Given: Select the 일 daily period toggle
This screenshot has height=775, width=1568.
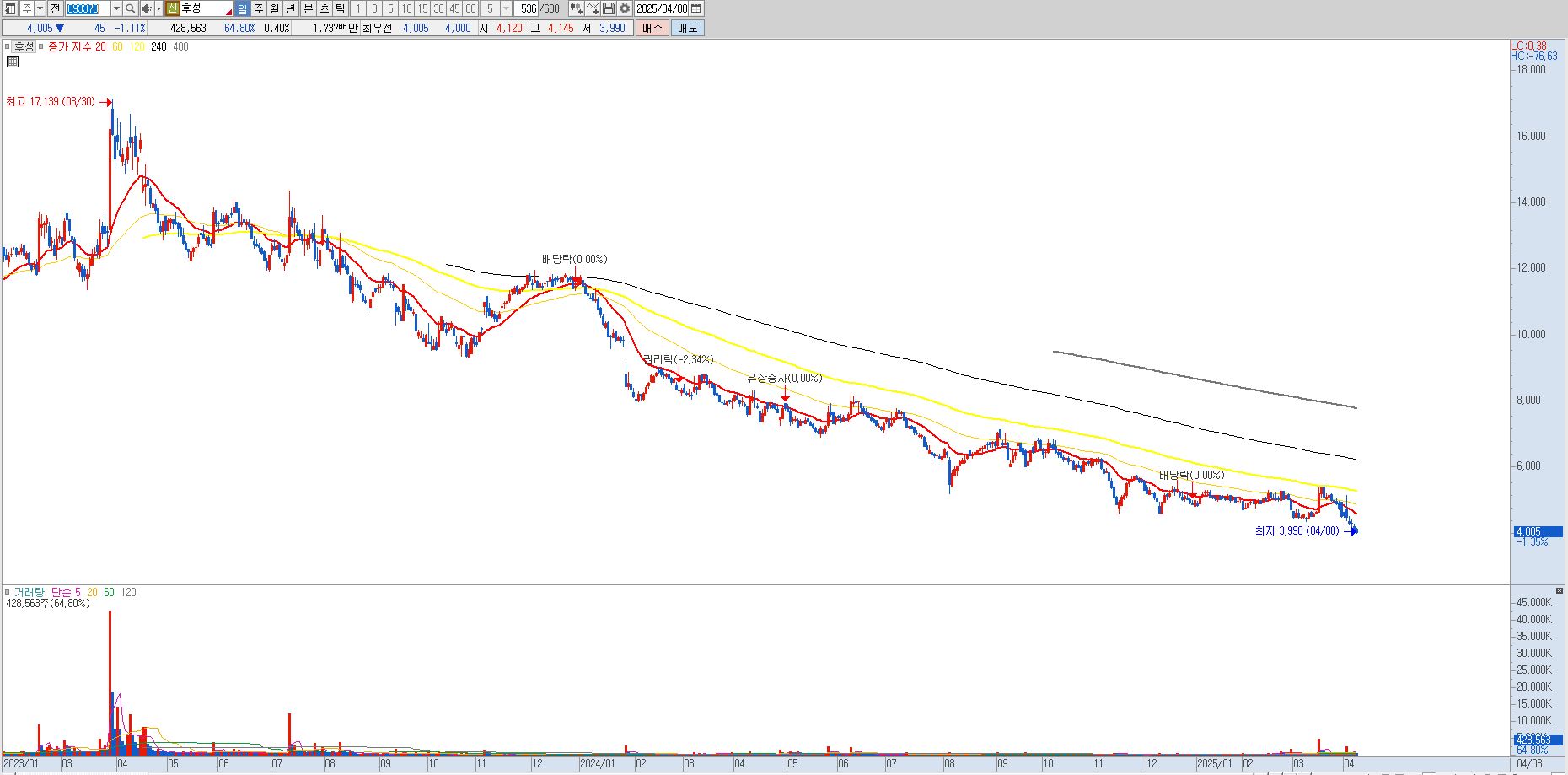Looking at the screenshot, I should pos(242,8).
